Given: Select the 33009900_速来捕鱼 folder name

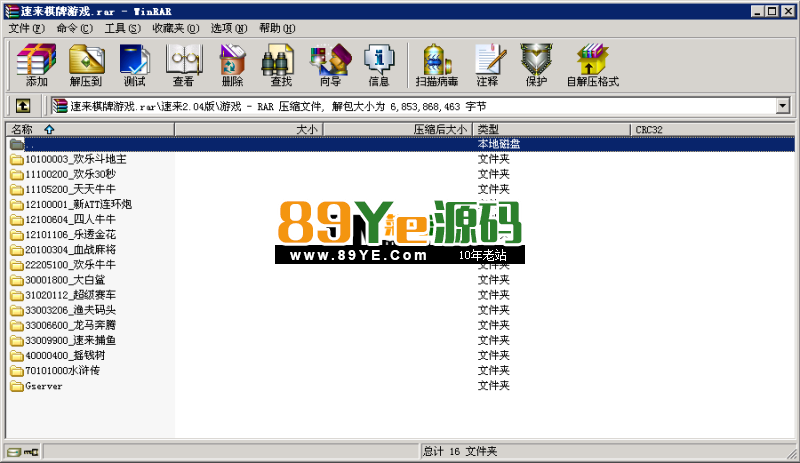Looking at the screenshot, I should point(70,340).
